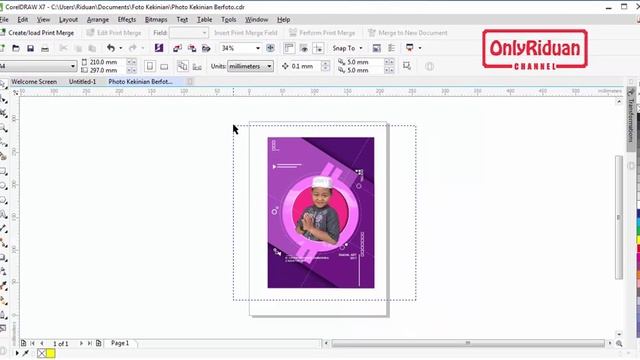Select the Shape tool in the toolbox
The width and height of the screenshot is (640, 360).
click(x=3, y=99)
